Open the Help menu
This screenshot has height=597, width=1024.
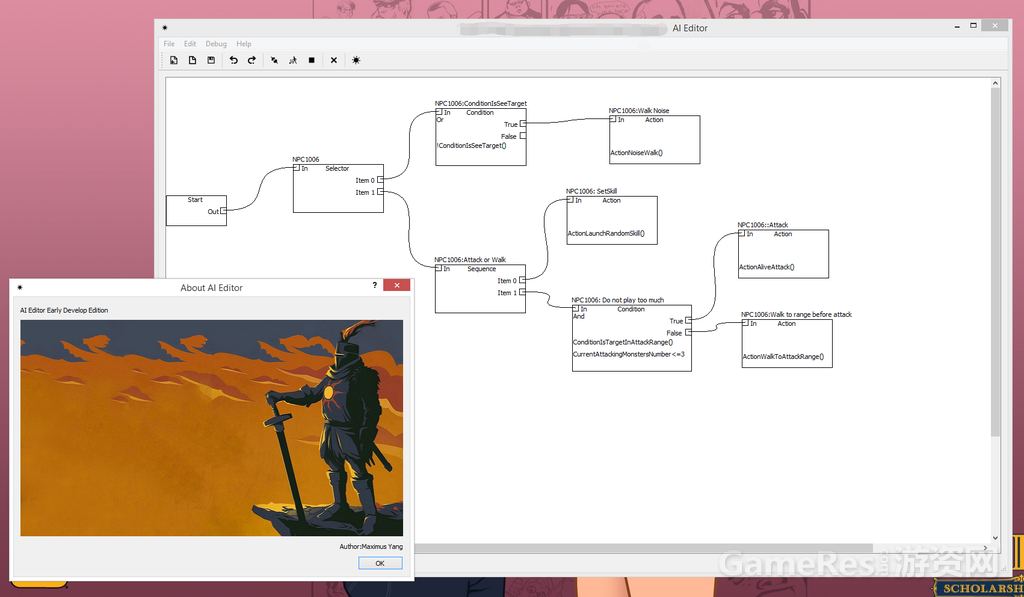click(244, 44)
